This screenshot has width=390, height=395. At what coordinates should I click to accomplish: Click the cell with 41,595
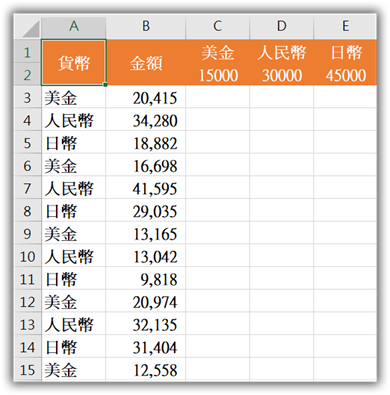click(146, 188)
